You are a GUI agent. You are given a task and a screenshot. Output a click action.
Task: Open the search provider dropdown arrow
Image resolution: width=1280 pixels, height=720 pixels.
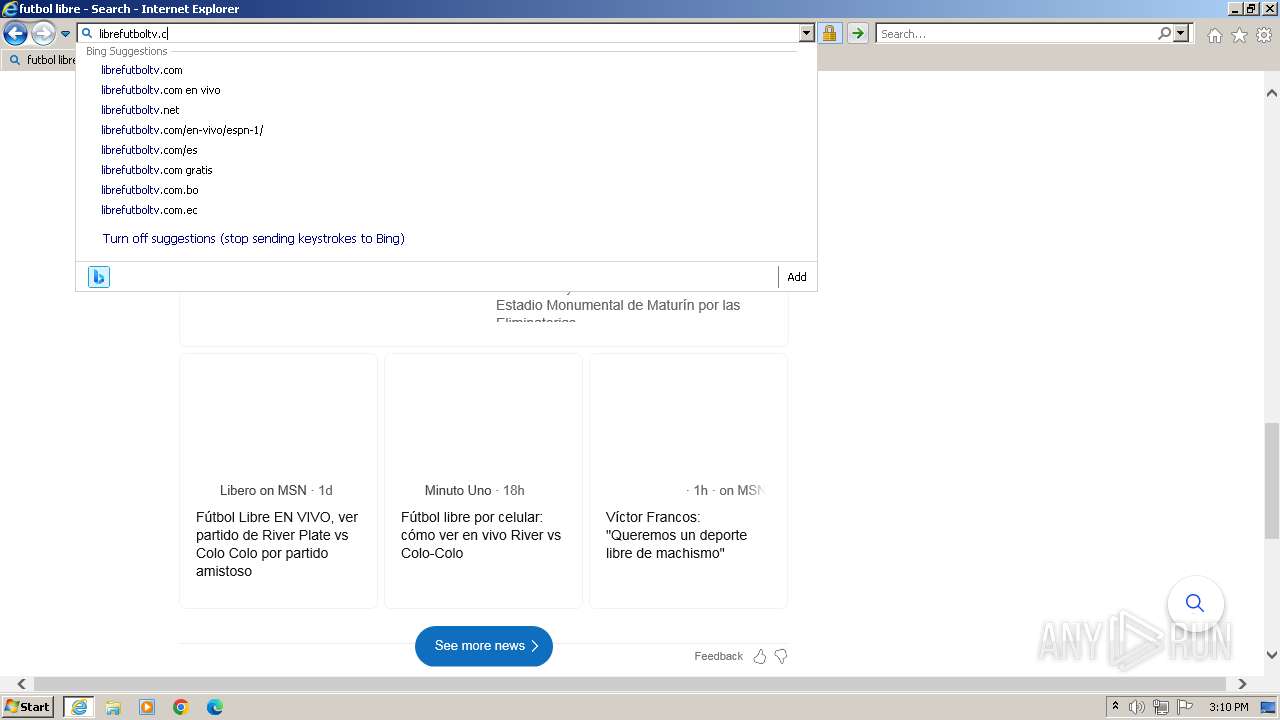coord(1181,33)
